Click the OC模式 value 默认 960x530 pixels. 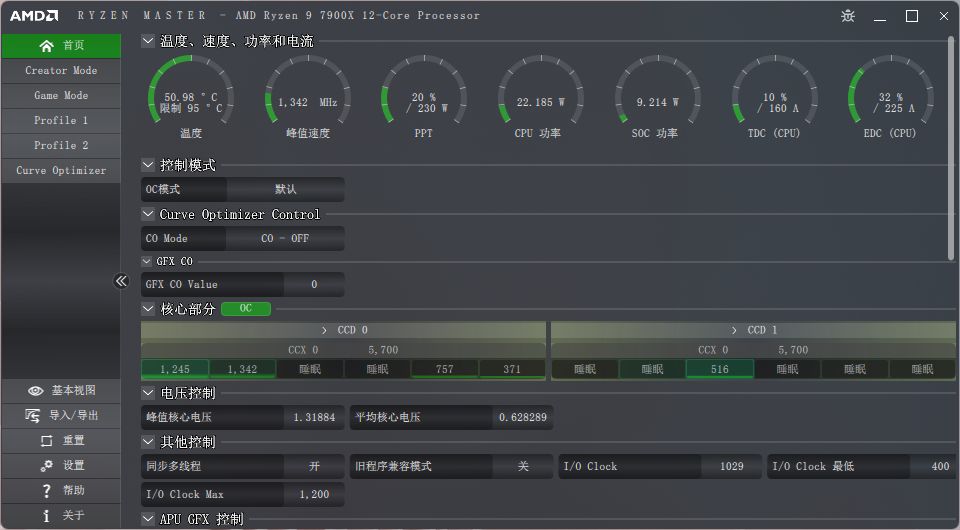point(285,190)
